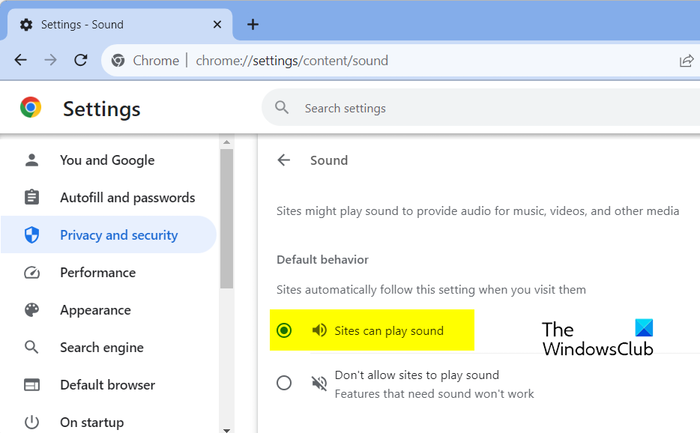Image resolution: width=700 pixels, height=433 pixels.
Task: Open the Performance settings page
Action: pos(97,273)
